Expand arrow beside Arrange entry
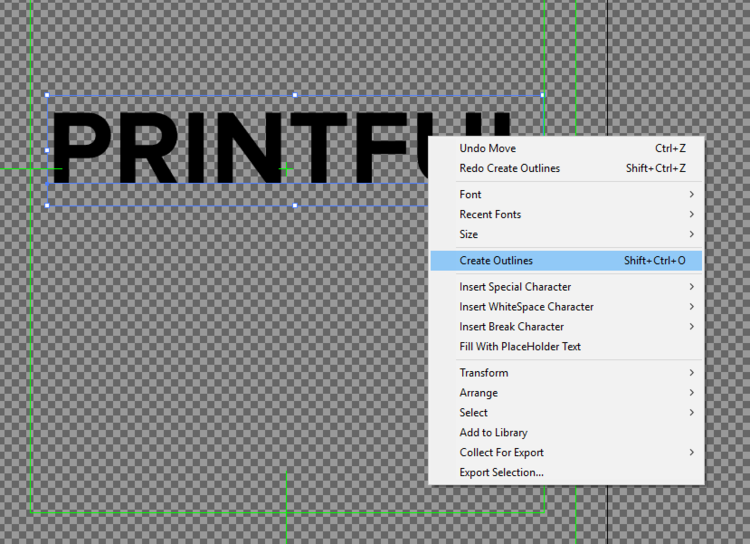 (x=692, y=393)
